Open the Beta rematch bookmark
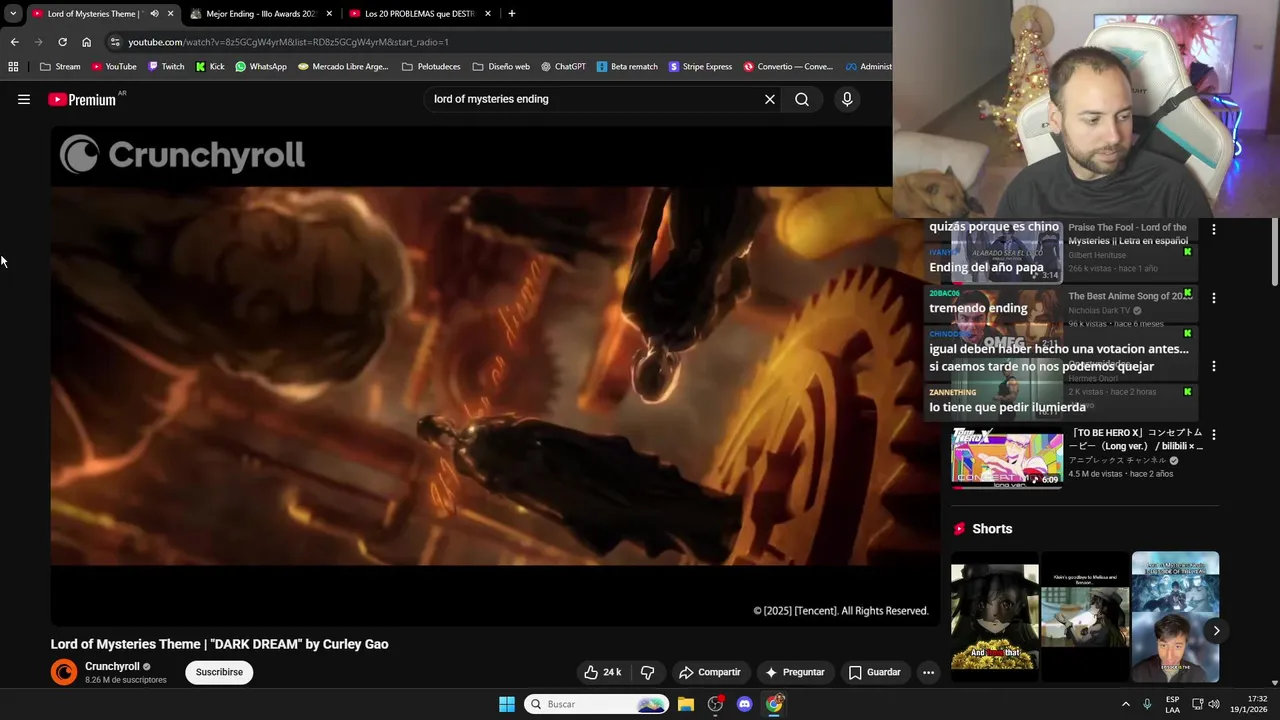The image size is (1280, 720). click(627, 67)
